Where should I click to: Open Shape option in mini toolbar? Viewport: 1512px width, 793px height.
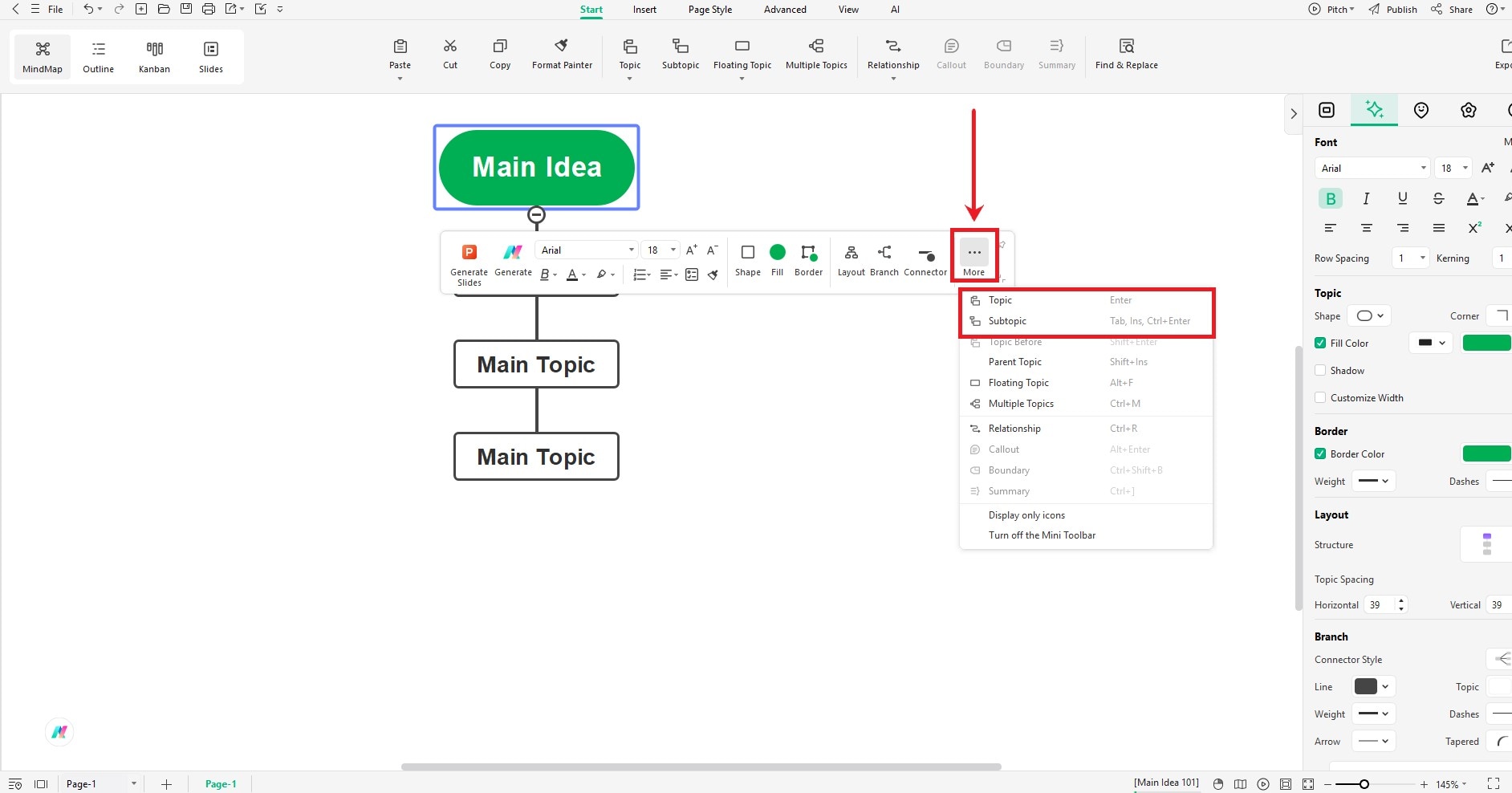748,261
